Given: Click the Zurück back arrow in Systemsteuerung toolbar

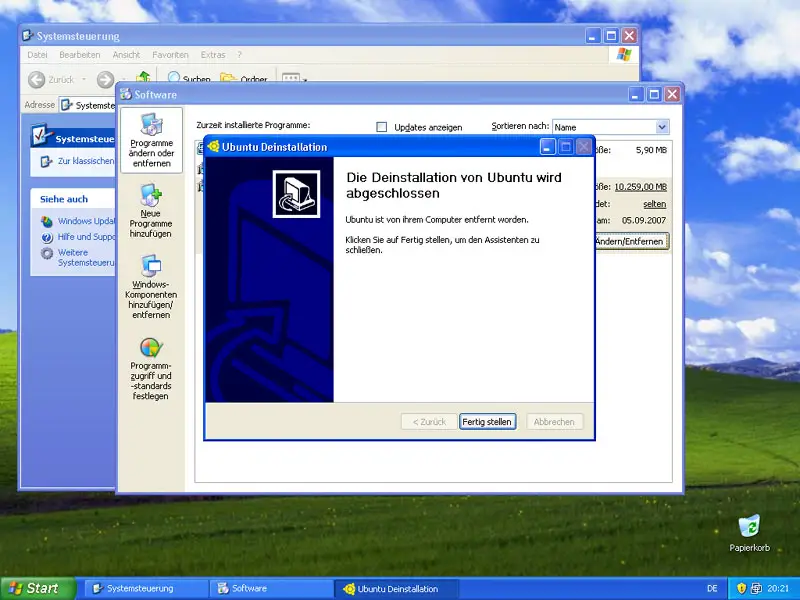Looking at the screenshot, I should pos(37,80).
